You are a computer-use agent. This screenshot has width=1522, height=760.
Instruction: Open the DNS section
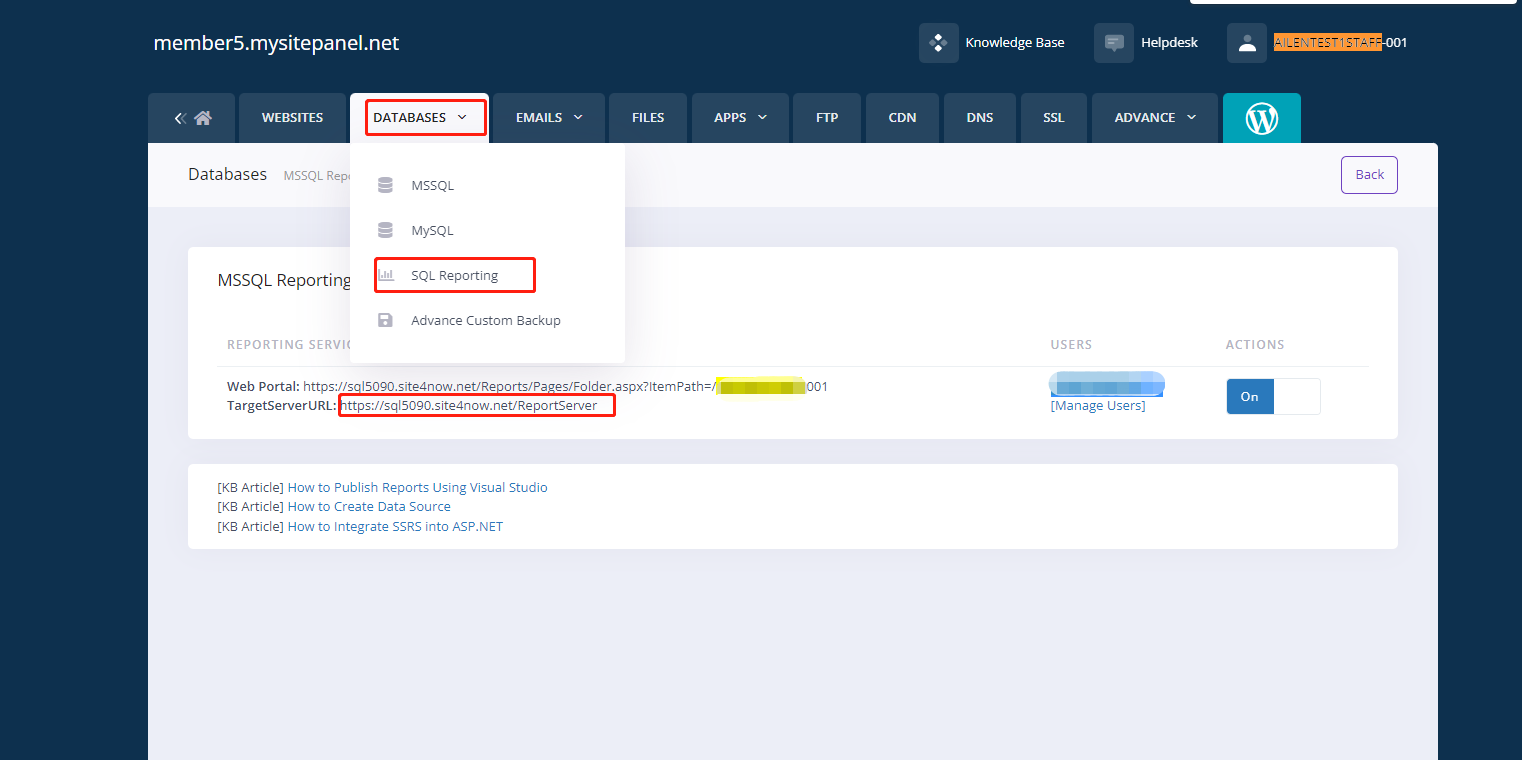pyautogui.click(x=979, y=117)
